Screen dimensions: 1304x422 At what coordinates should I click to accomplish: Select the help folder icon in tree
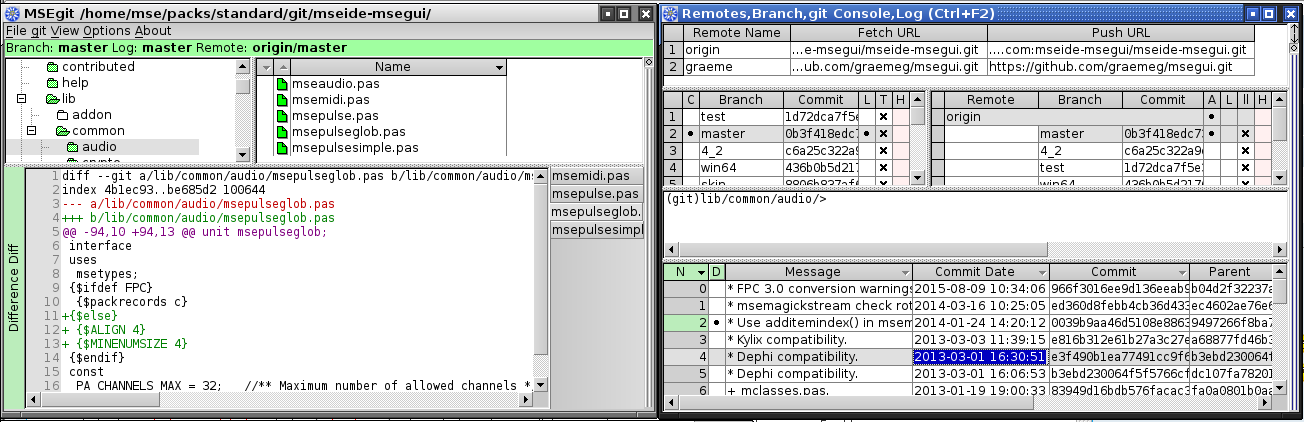pyautogui.click(x=52, y=83)
